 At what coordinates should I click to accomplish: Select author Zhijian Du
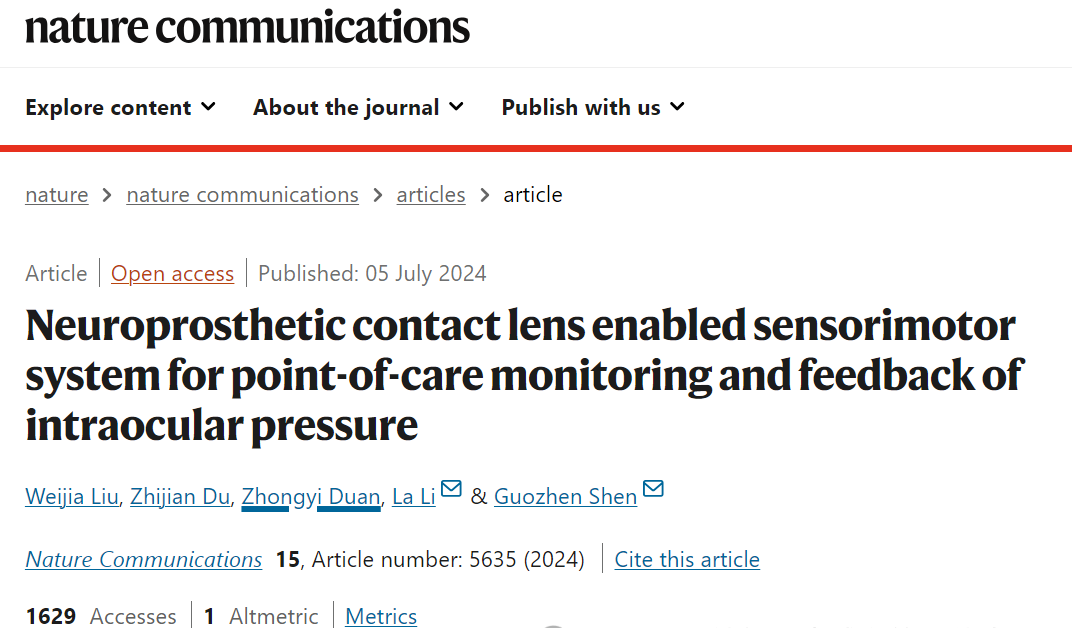180,496
